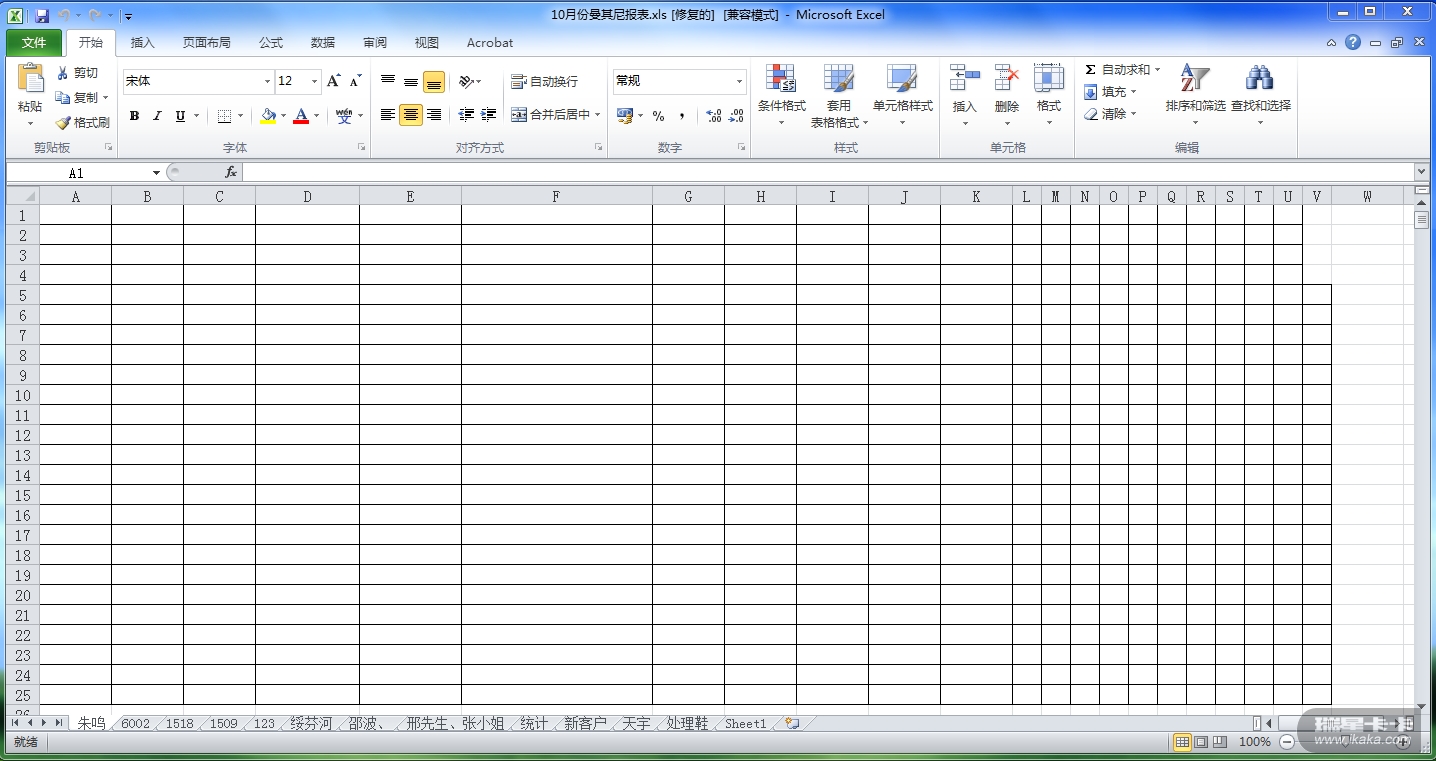Click the Save icon in quick access toolbar
Screen dimensions: 1436x761
click(x=42, y=15)
